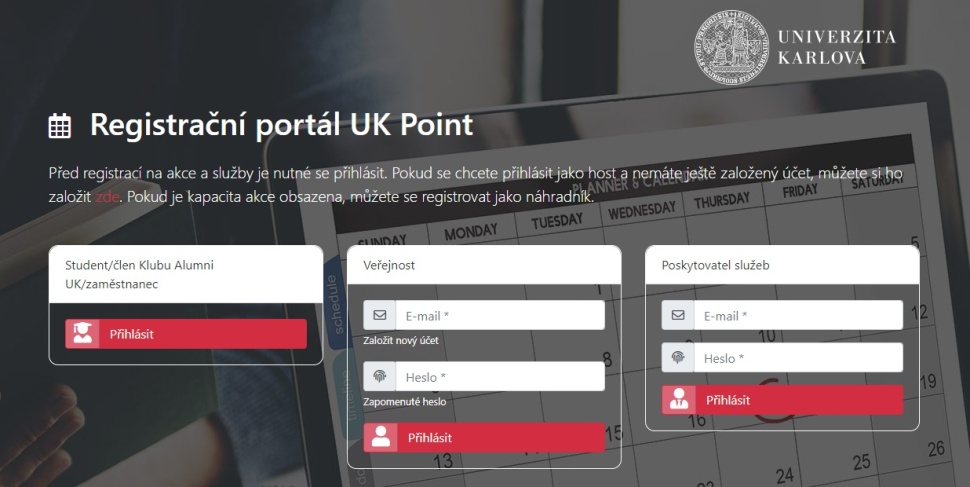Click fingerprint icon in Veřejnost password field

380,376
